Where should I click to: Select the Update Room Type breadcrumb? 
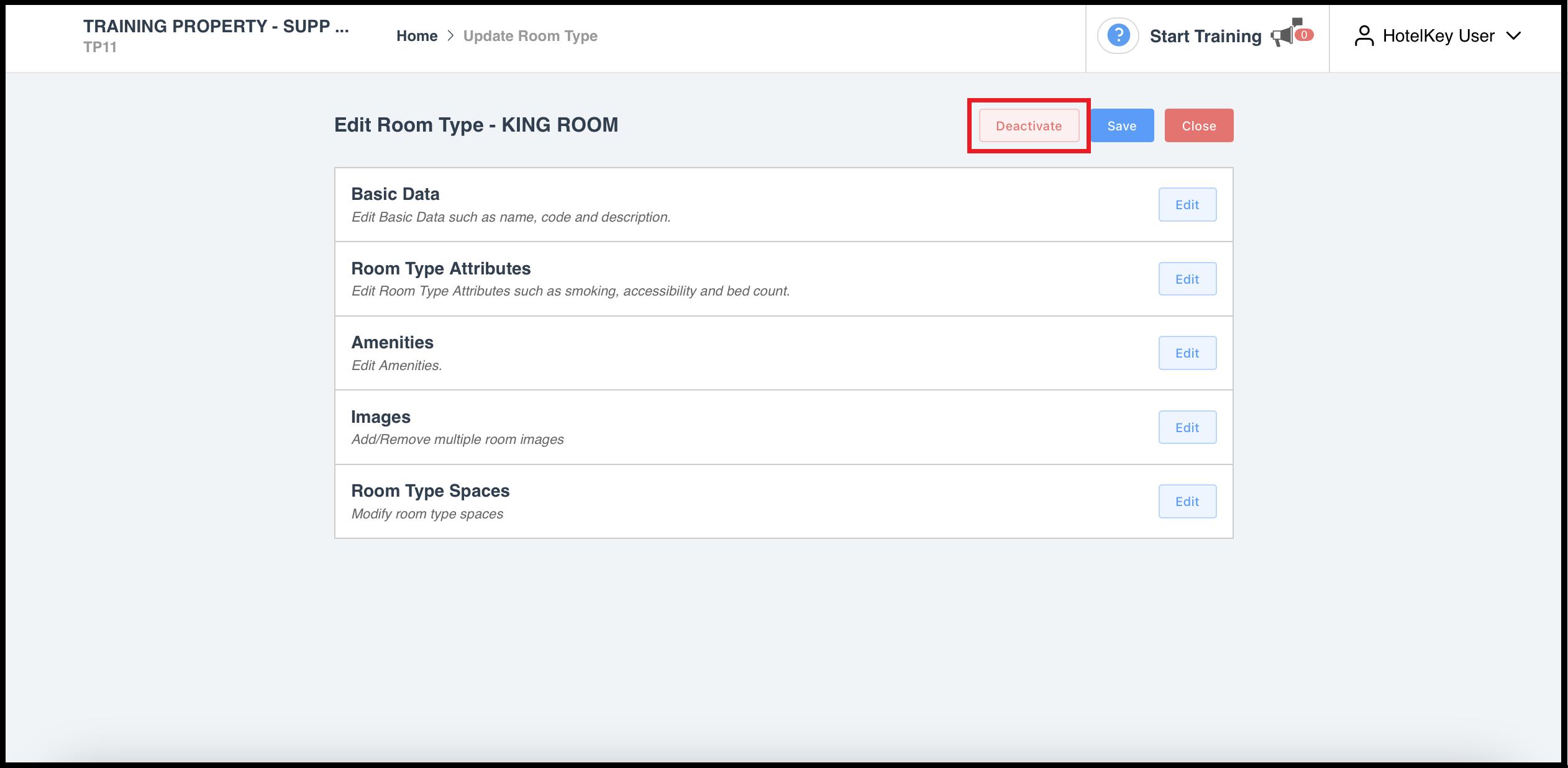(x=531, y=35)
